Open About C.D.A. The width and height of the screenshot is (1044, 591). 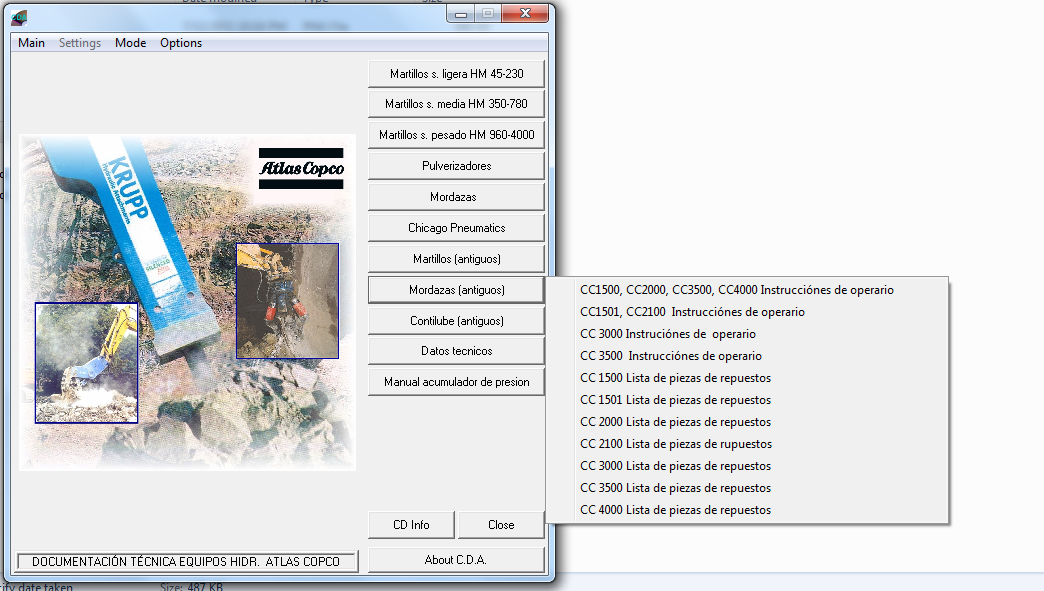(x=456, y=560)
